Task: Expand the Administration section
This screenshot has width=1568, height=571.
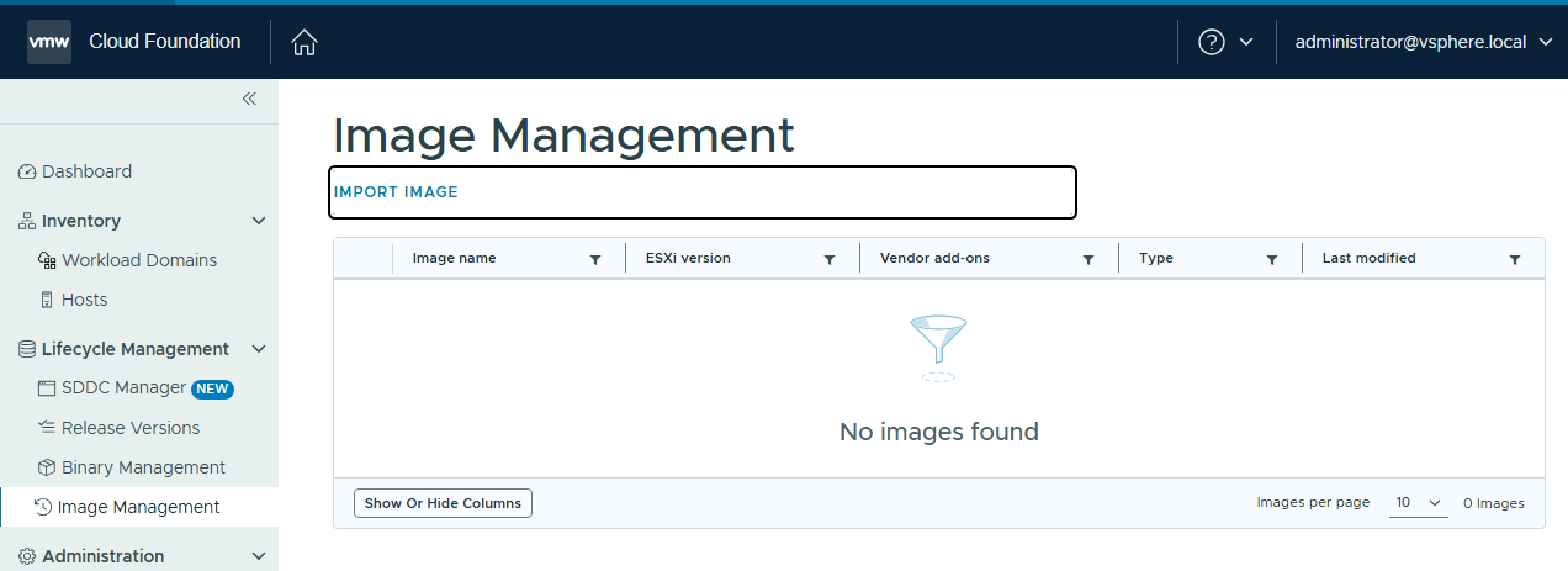Action: click(x=259, y=556)
